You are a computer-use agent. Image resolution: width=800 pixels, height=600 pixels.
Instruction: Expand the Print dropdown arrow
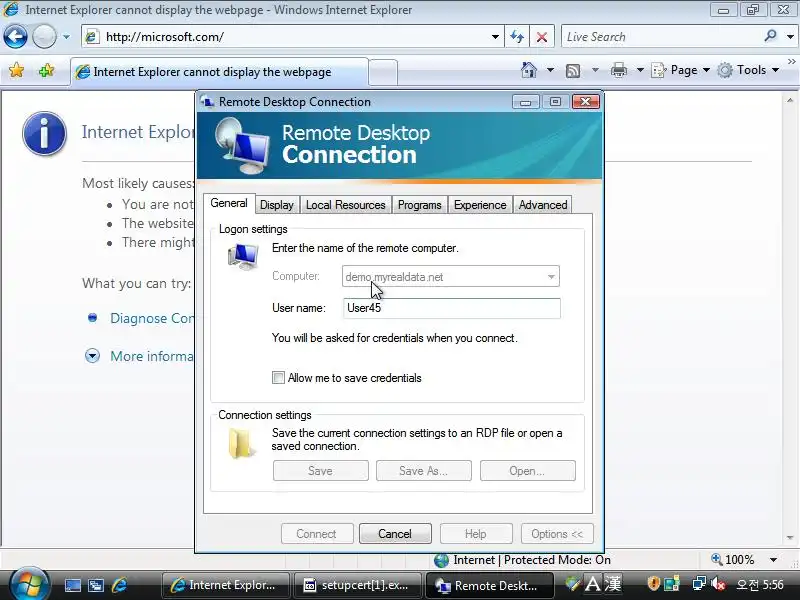coord(640,70)
